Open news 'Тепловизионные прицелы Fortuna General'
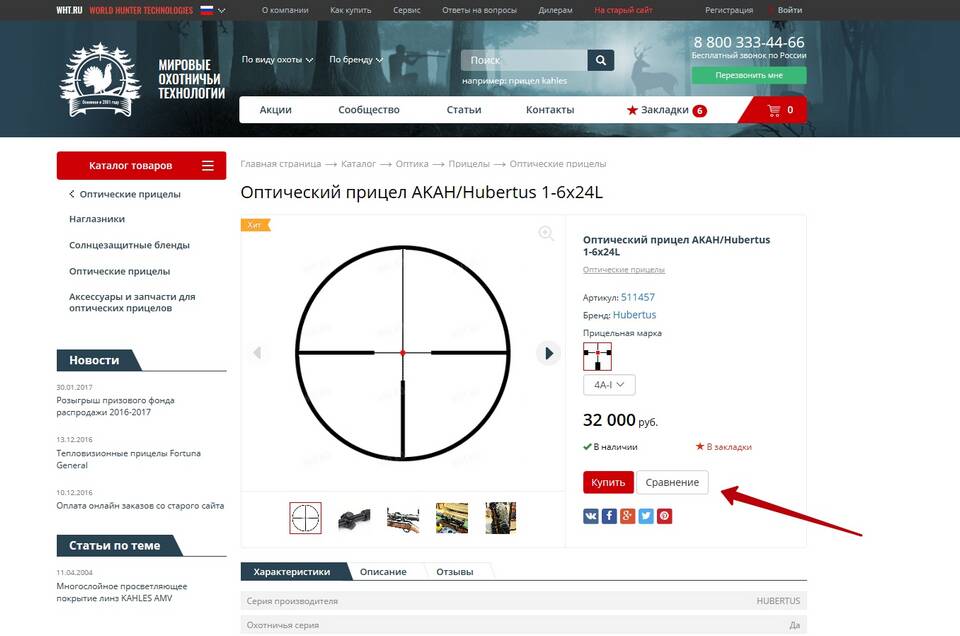The width and height of the screenshot is (960, 636). point(129,459)
